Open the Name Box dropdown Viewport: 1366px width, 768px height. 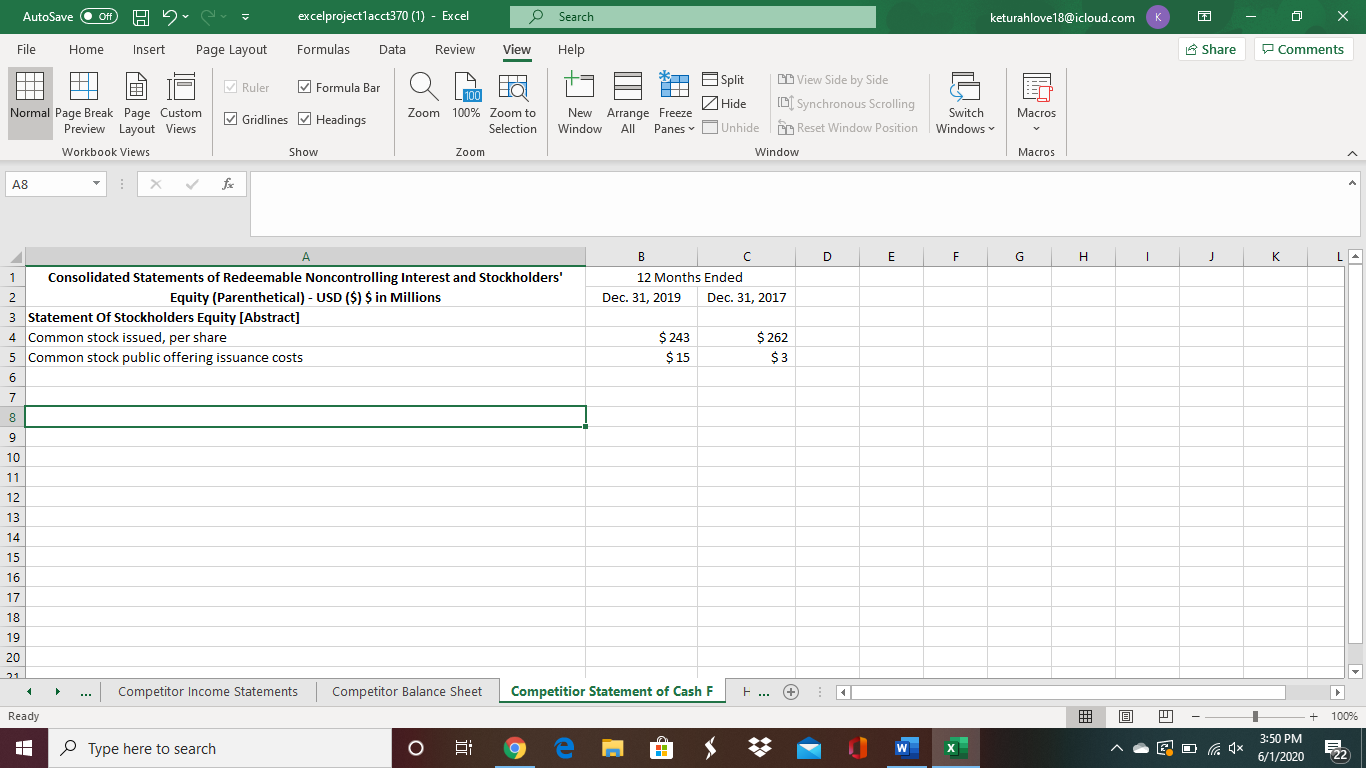(96, 184)
